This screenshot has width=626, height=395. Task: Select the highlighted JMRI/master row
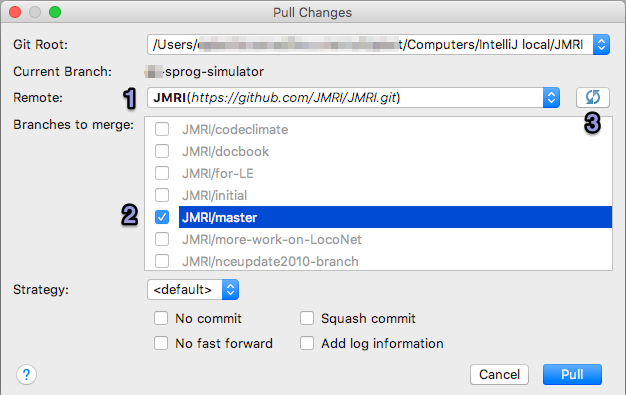(x=395, y=217)
